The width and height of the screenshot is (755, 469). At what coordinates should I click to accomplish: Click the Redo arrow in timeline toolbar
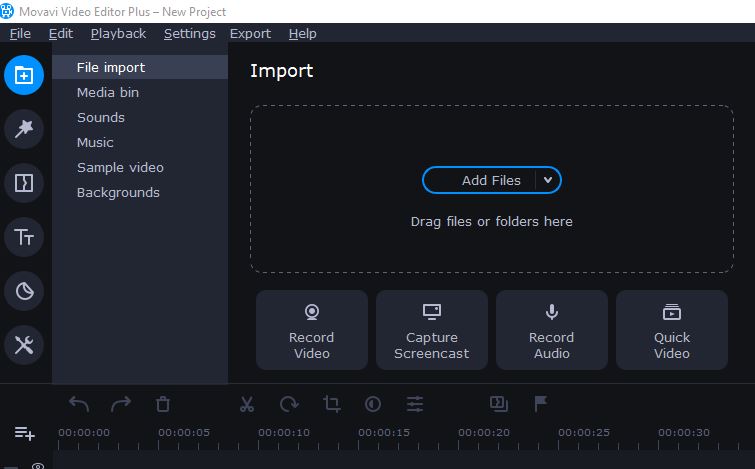click(121, 404)
